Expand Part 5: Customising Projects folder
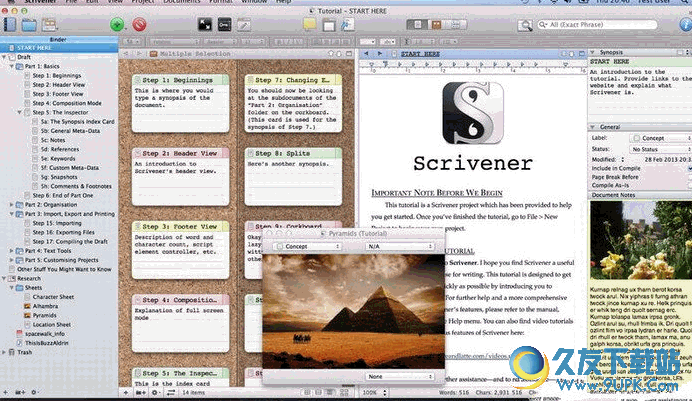 (11, 260)
